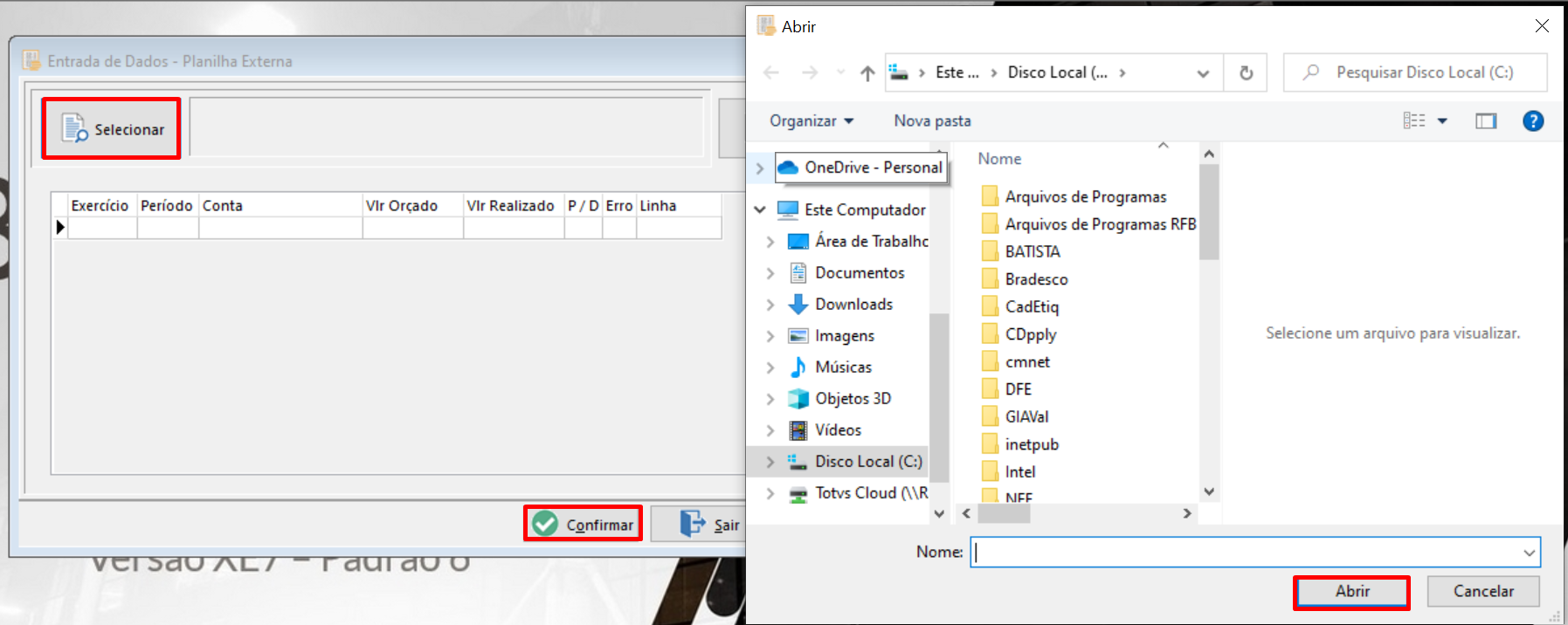
Task: Select Este Computador in navigation tree
Action: point(852,209)
